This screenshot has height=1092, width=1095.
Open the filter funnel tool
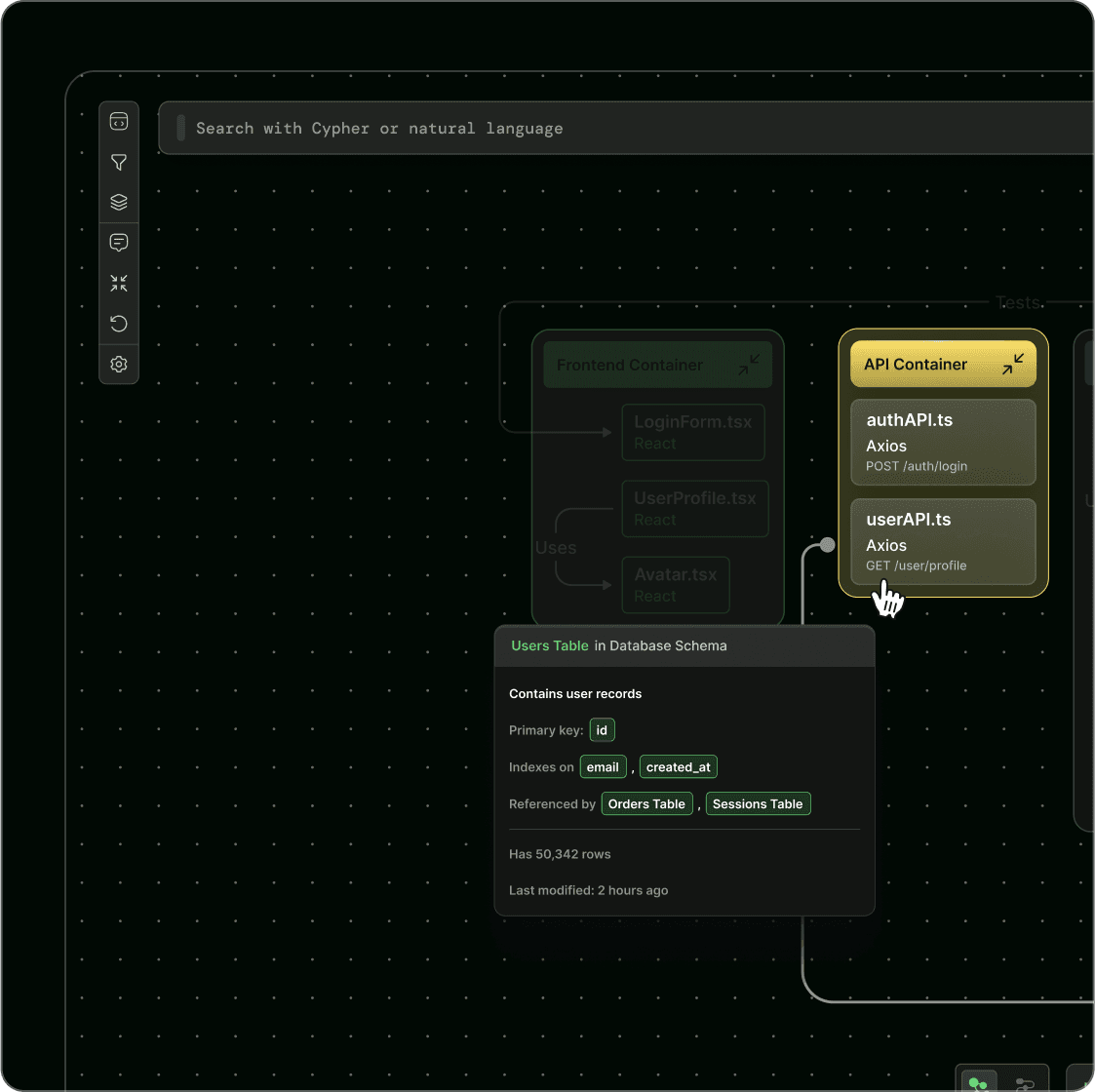[x=119, y=162]
